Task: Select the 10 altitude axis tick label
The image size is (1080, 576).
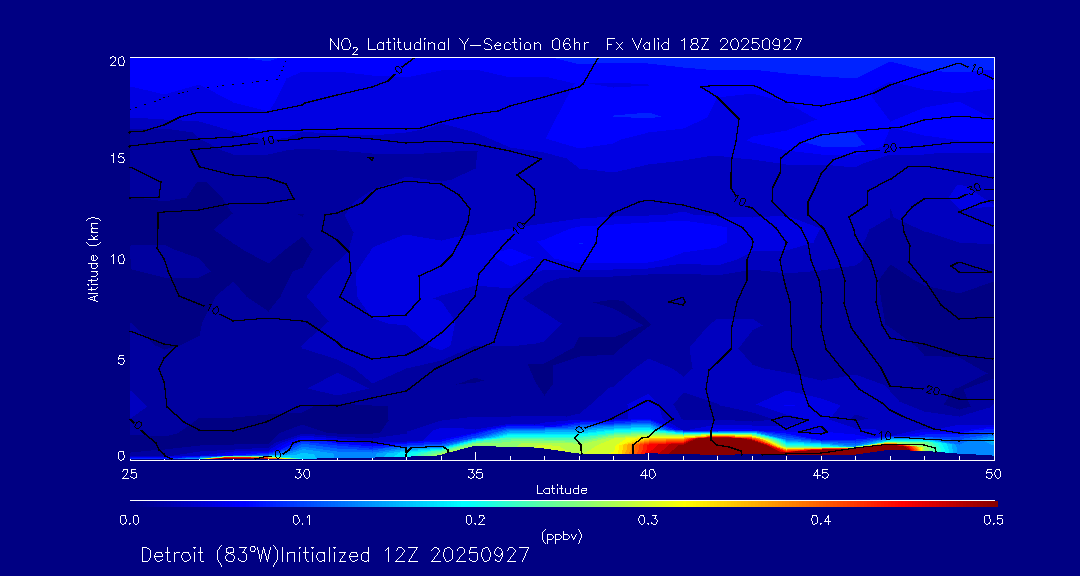Action: click(x=116, y=259)
